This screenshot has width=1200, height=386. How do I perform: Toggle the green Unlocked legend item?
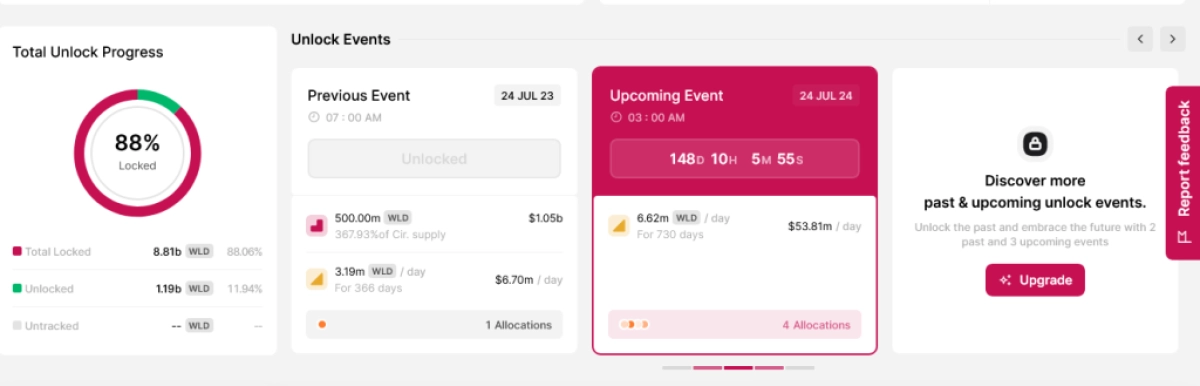click(138, 289)
